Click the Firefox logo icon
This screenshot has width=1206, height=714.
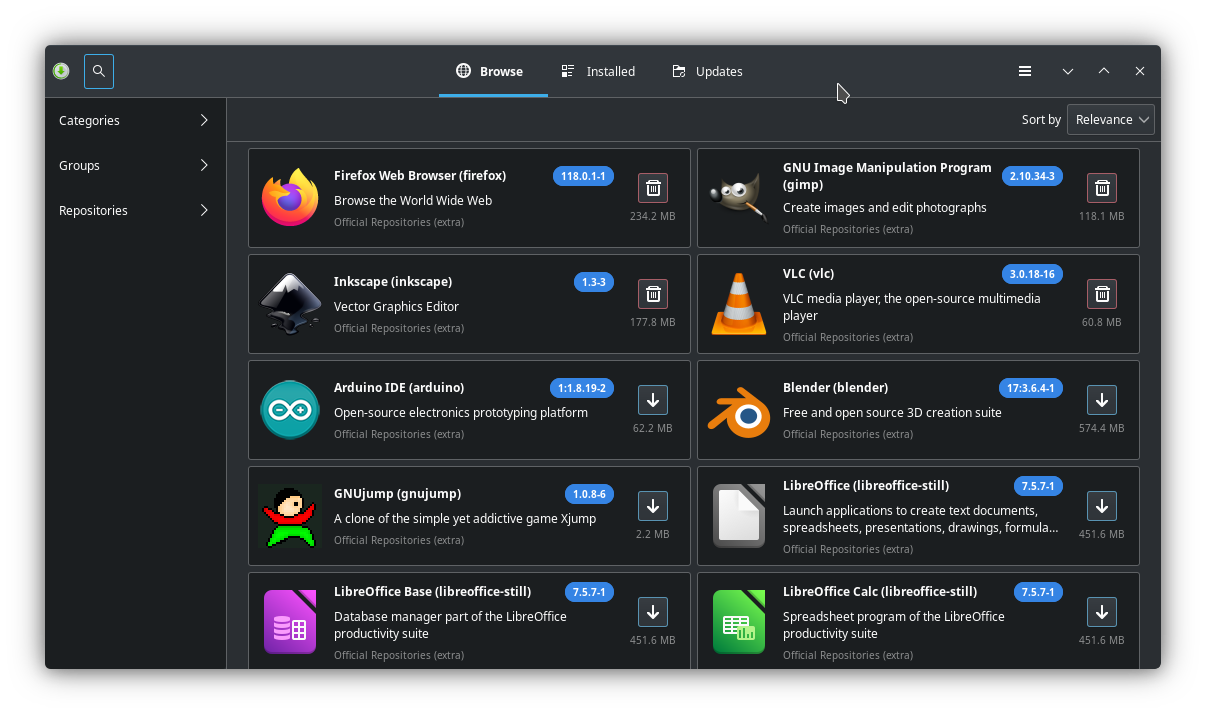[290, 198]
